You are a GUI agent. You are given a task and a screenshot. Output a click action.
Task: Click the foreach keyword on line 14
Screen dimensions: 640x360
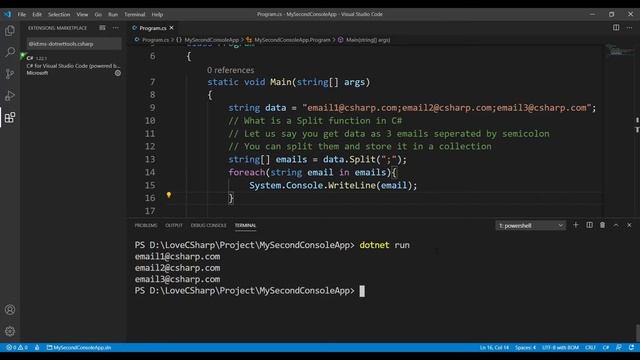247,172
